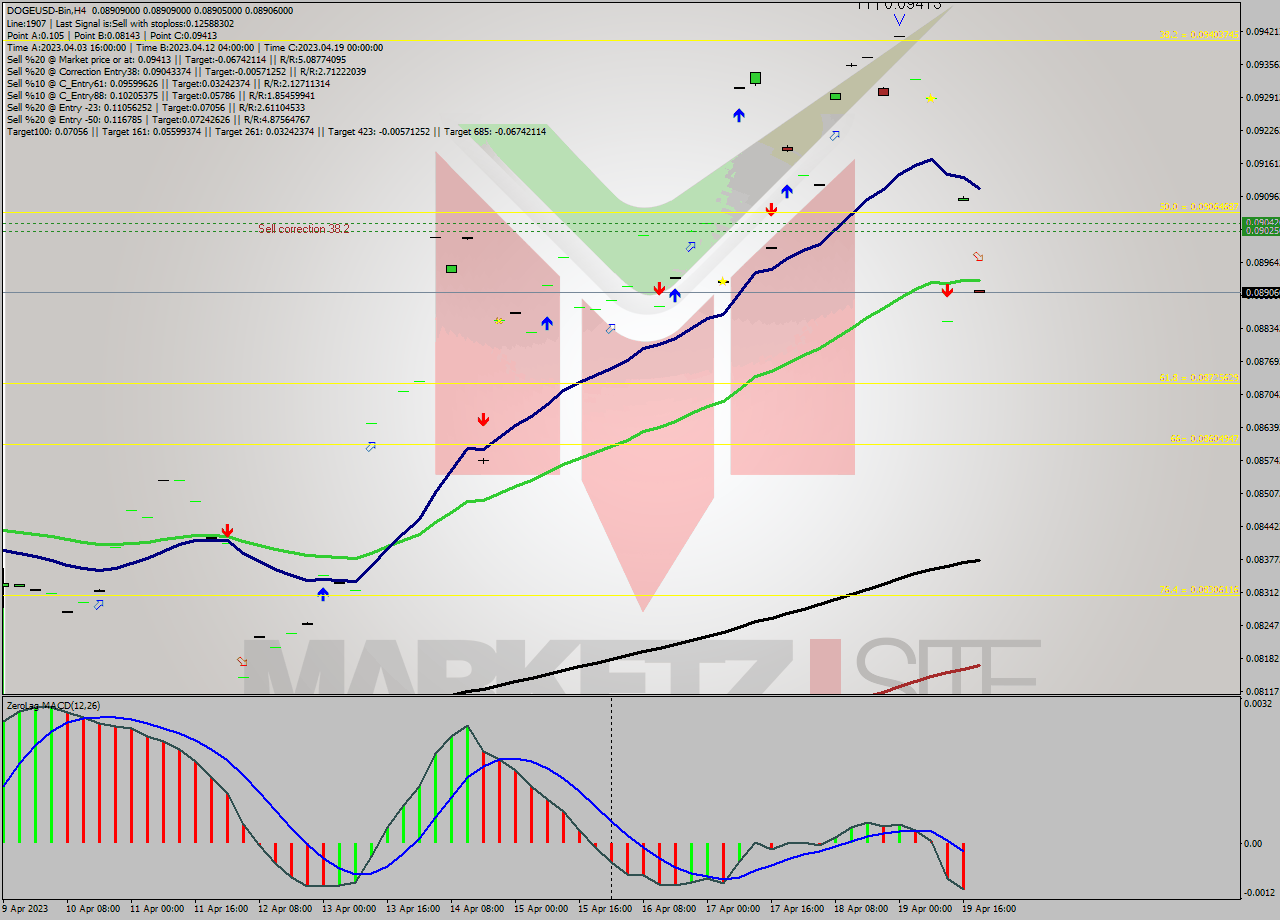This screenshot has height=920, width=1280.
Task: Click the 0.08834 price axis label
Action: click(x=1263, y=329)
